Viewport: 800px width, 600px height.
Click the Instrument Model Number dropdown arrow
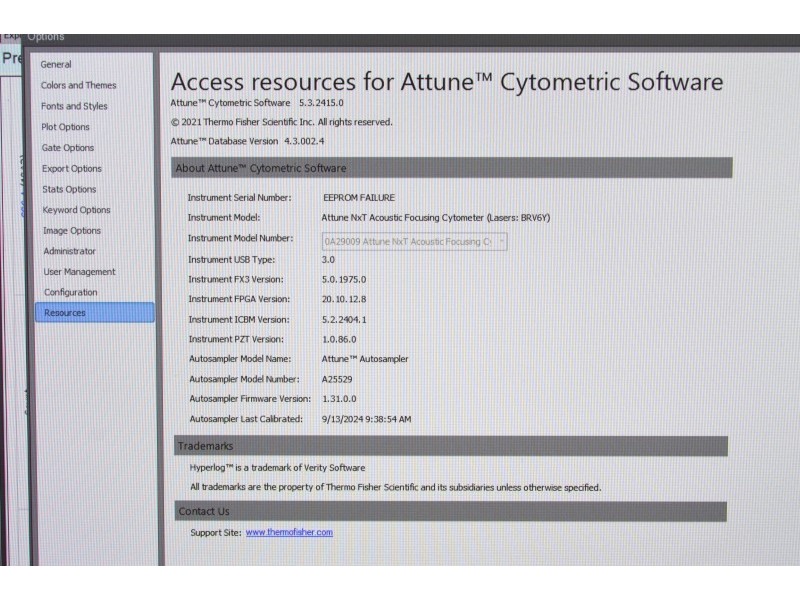tap(502, 242)
